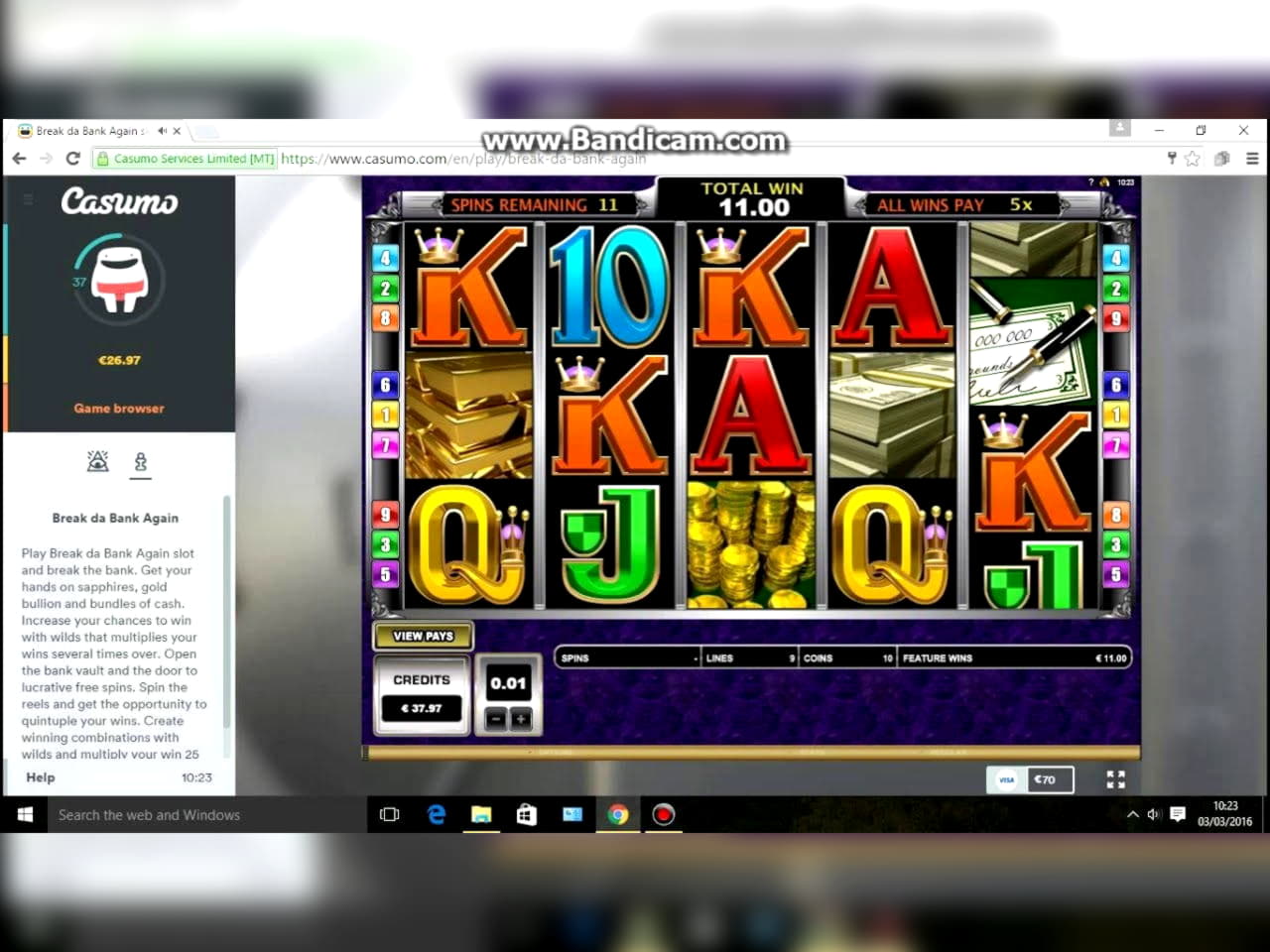Image resolution: width=1270 pixels, height=952 pixels.
Task: Mute the tab using its speaker icon
Action: point(162,131)
